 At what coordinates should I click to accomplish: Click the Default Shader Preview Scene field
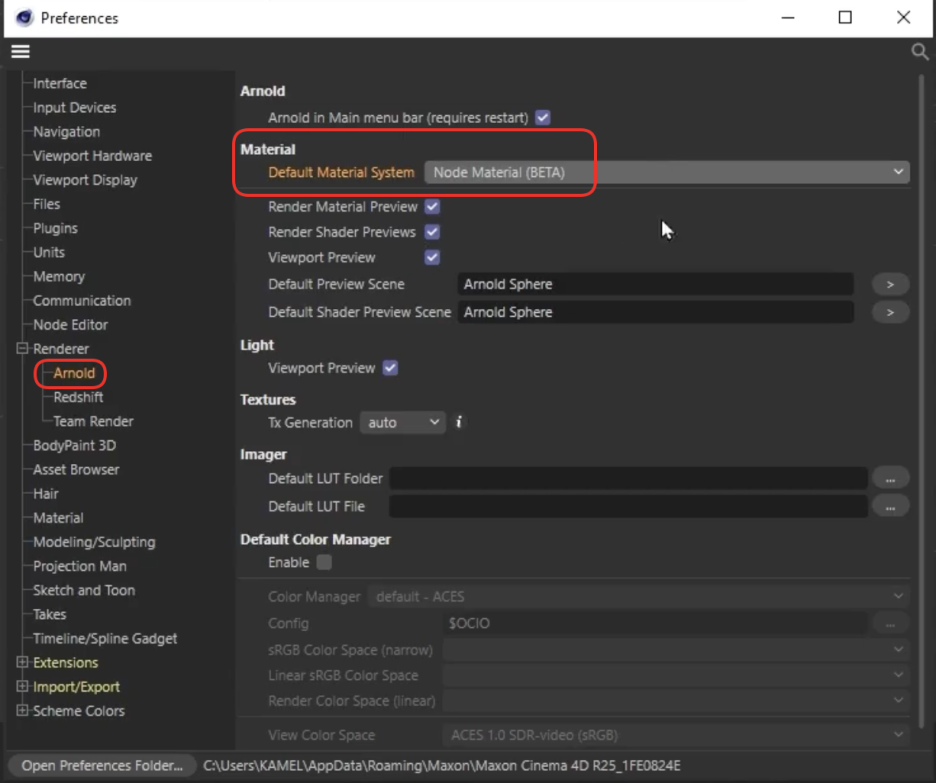tap(655, 312)
